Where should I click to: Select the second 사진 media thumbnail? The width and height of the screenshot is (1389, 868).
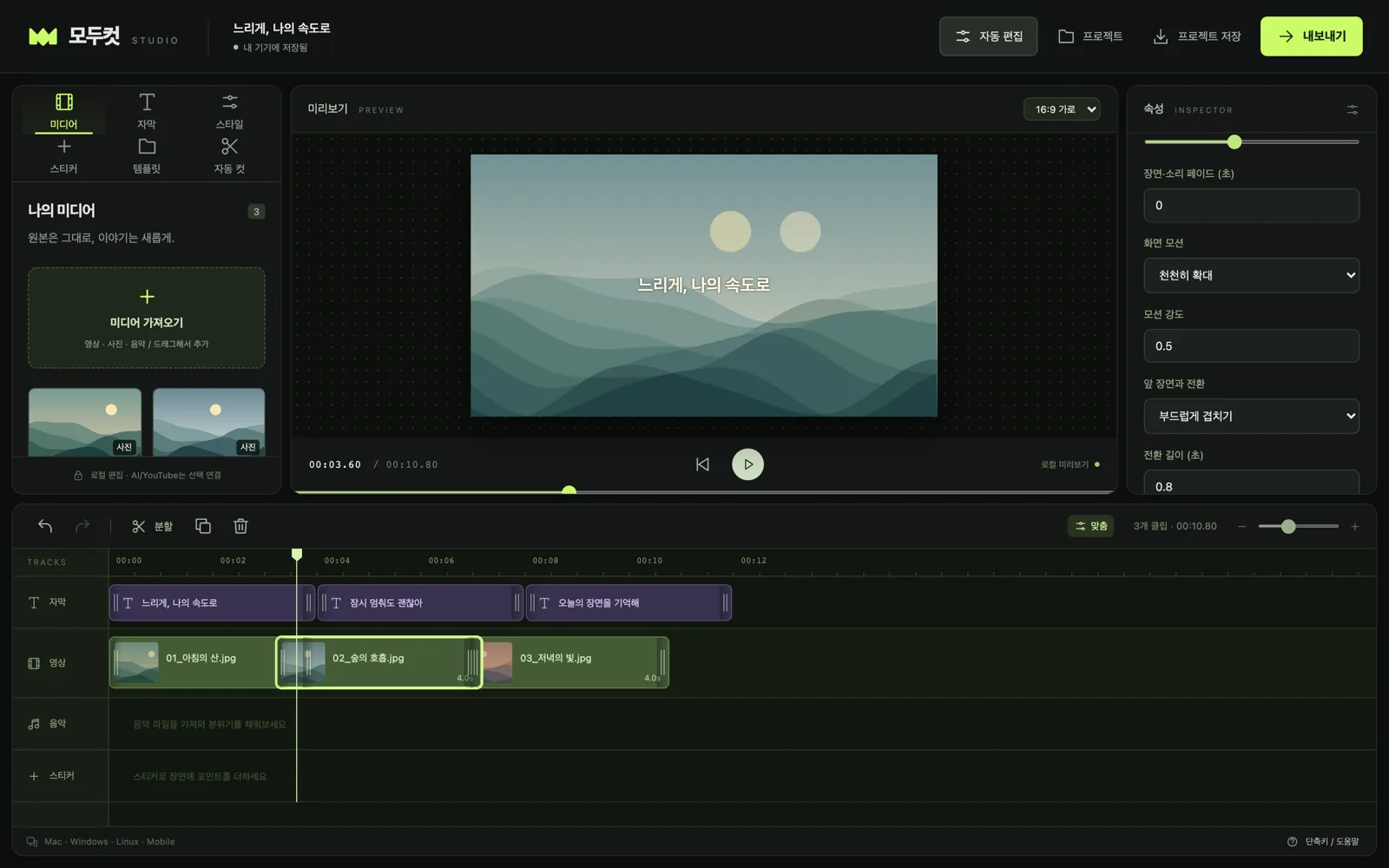pyautogui.click(x=209, y=422)
